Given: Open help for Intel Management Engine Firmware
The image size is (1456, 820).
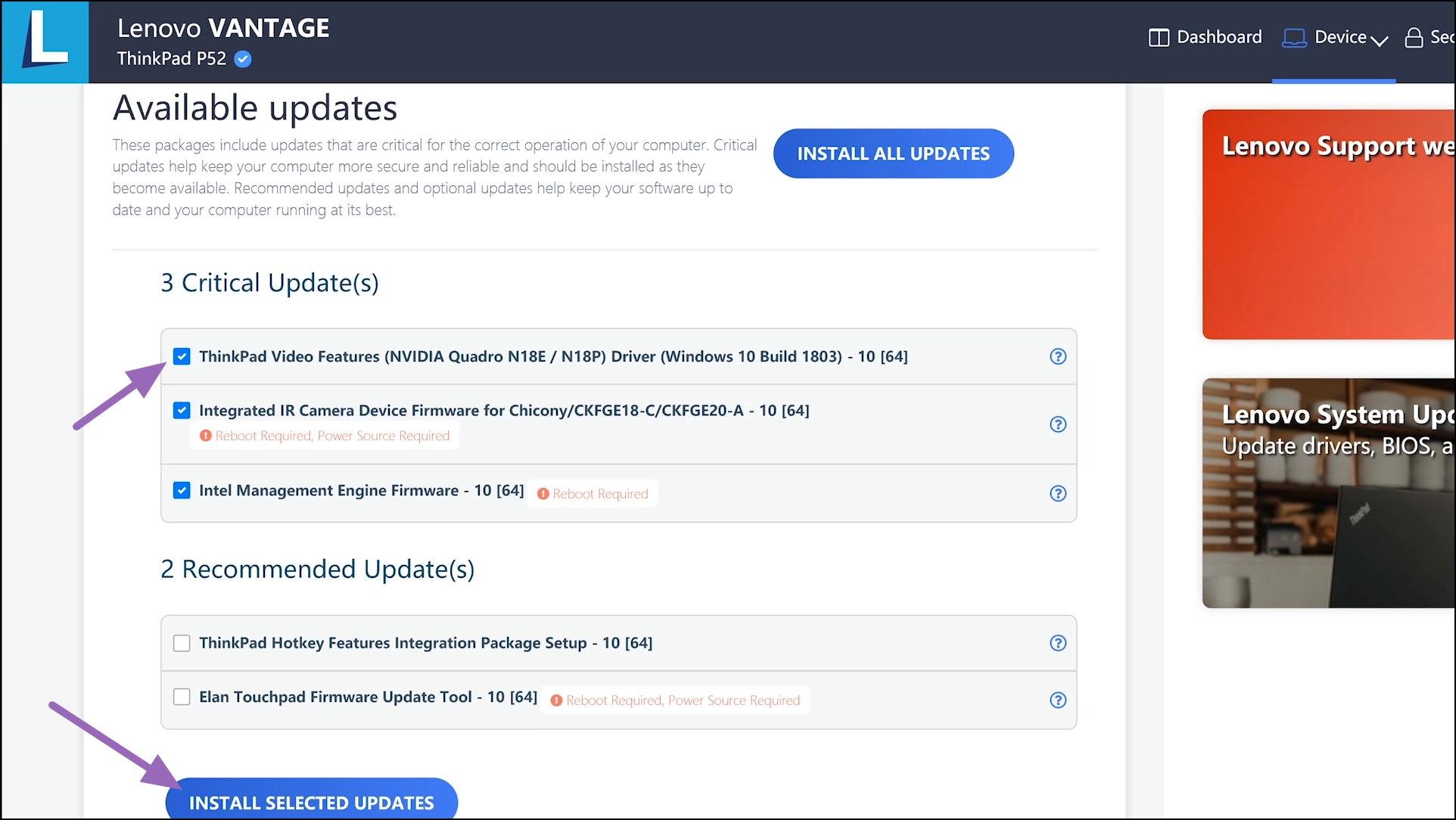Looking at the screenshot, I should [1057, 493].
